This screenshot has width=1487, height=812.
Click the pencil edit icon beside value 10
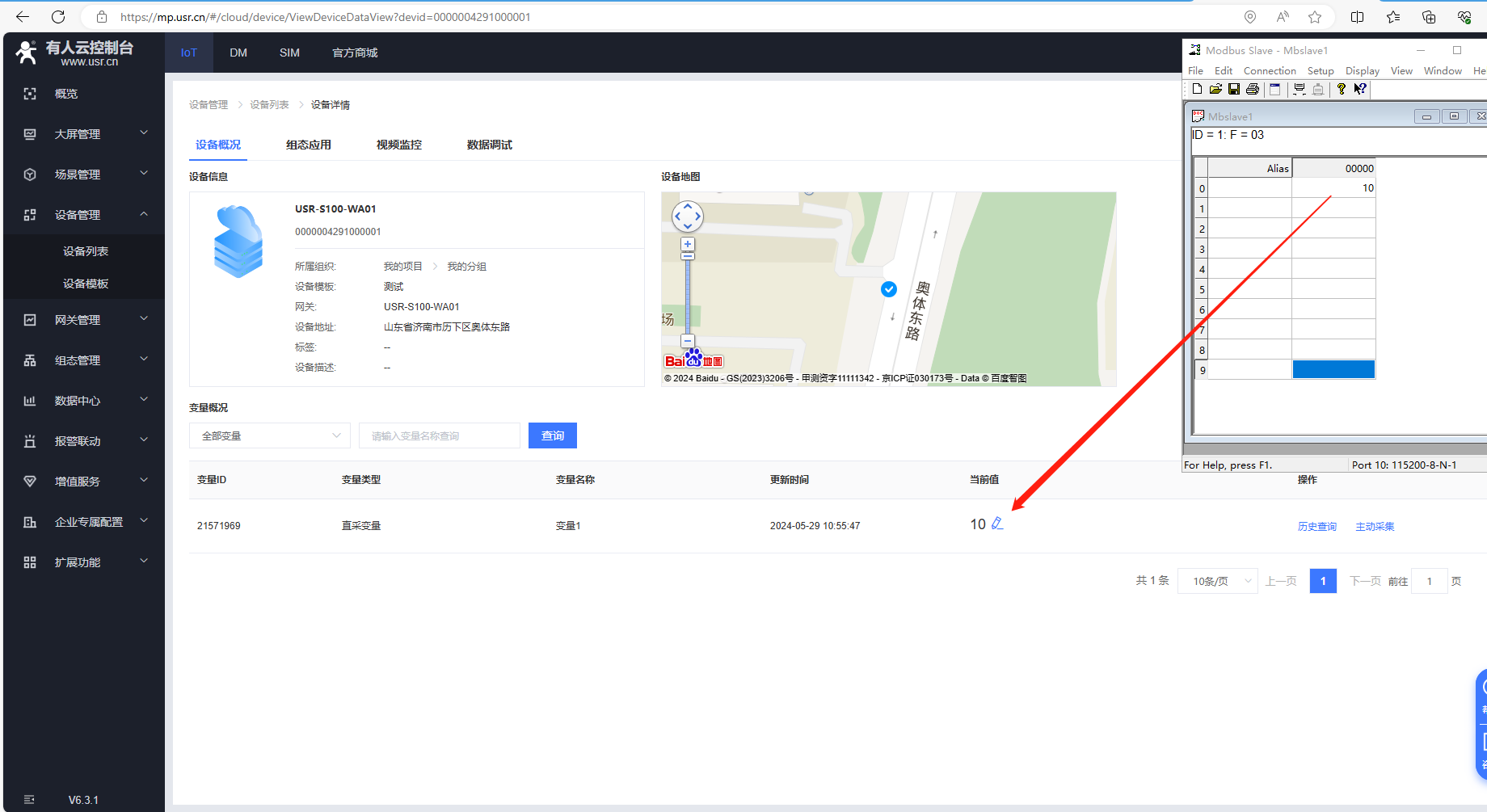coord(997,524)
